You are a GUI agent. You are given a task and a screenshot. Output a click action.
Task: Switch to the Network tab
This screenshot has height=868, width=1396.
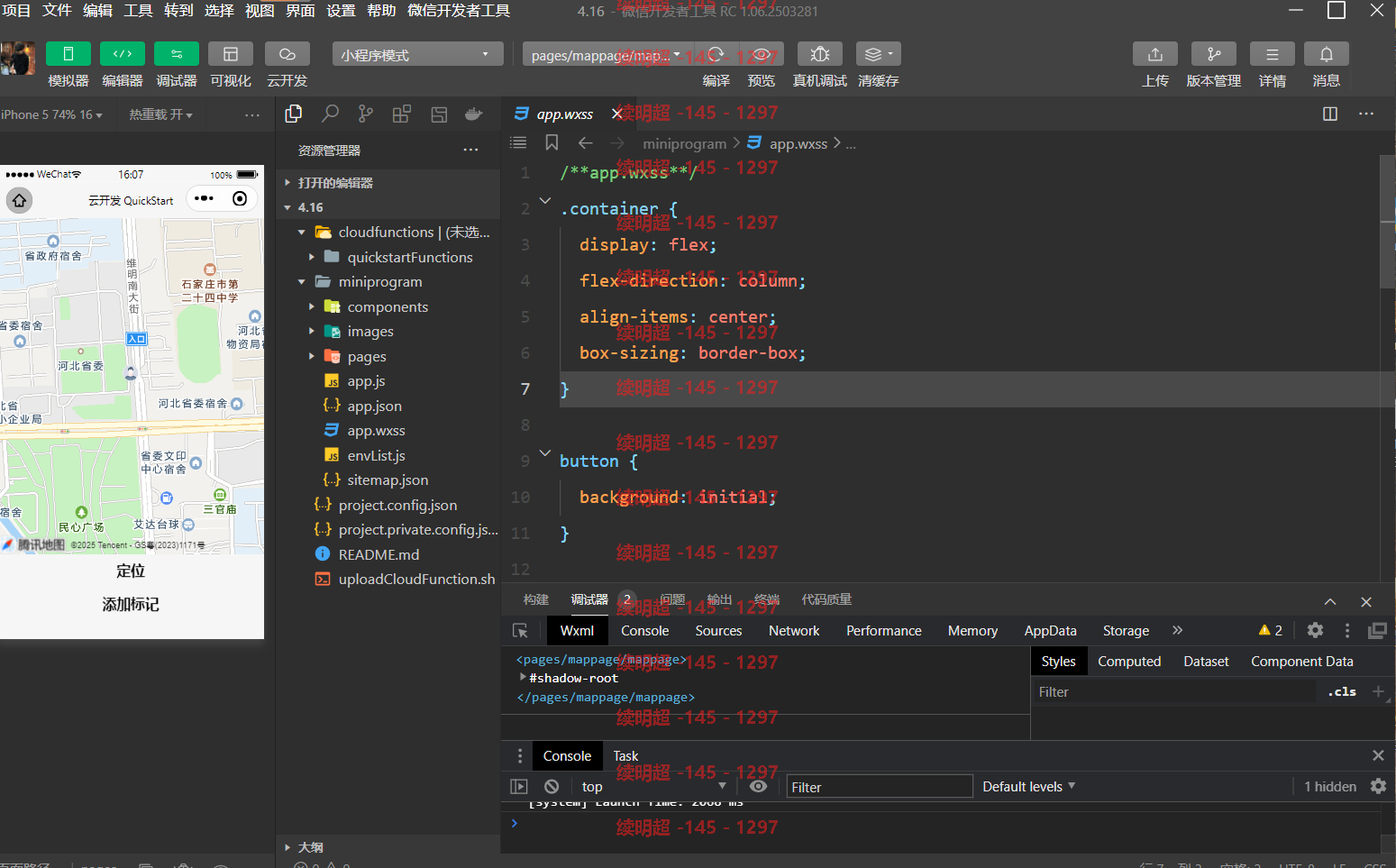[x=794, y=631]
